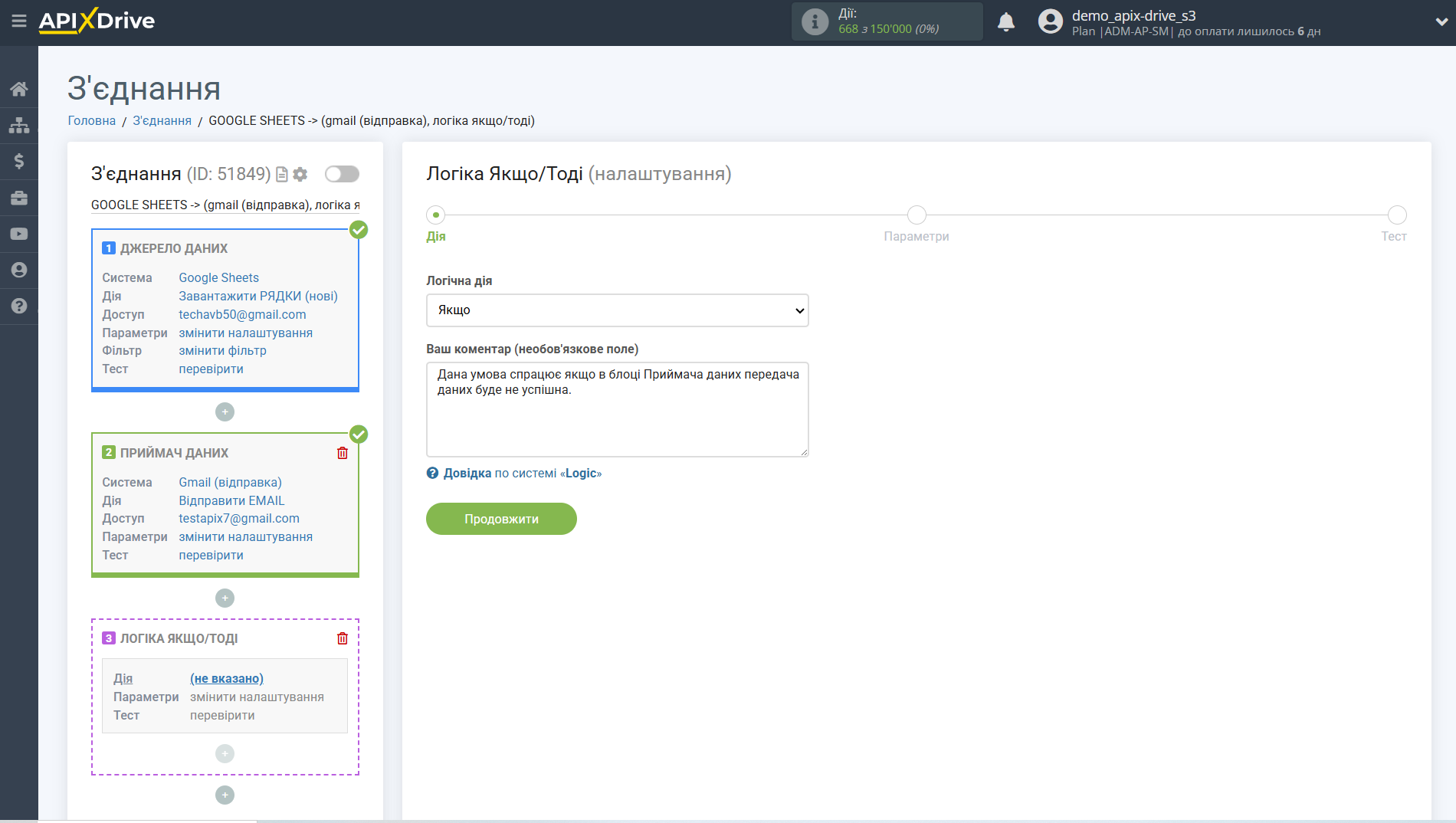Click the demo_apix-drive_s3 account name
The image size is (1456, 823).
(1133, 15)
